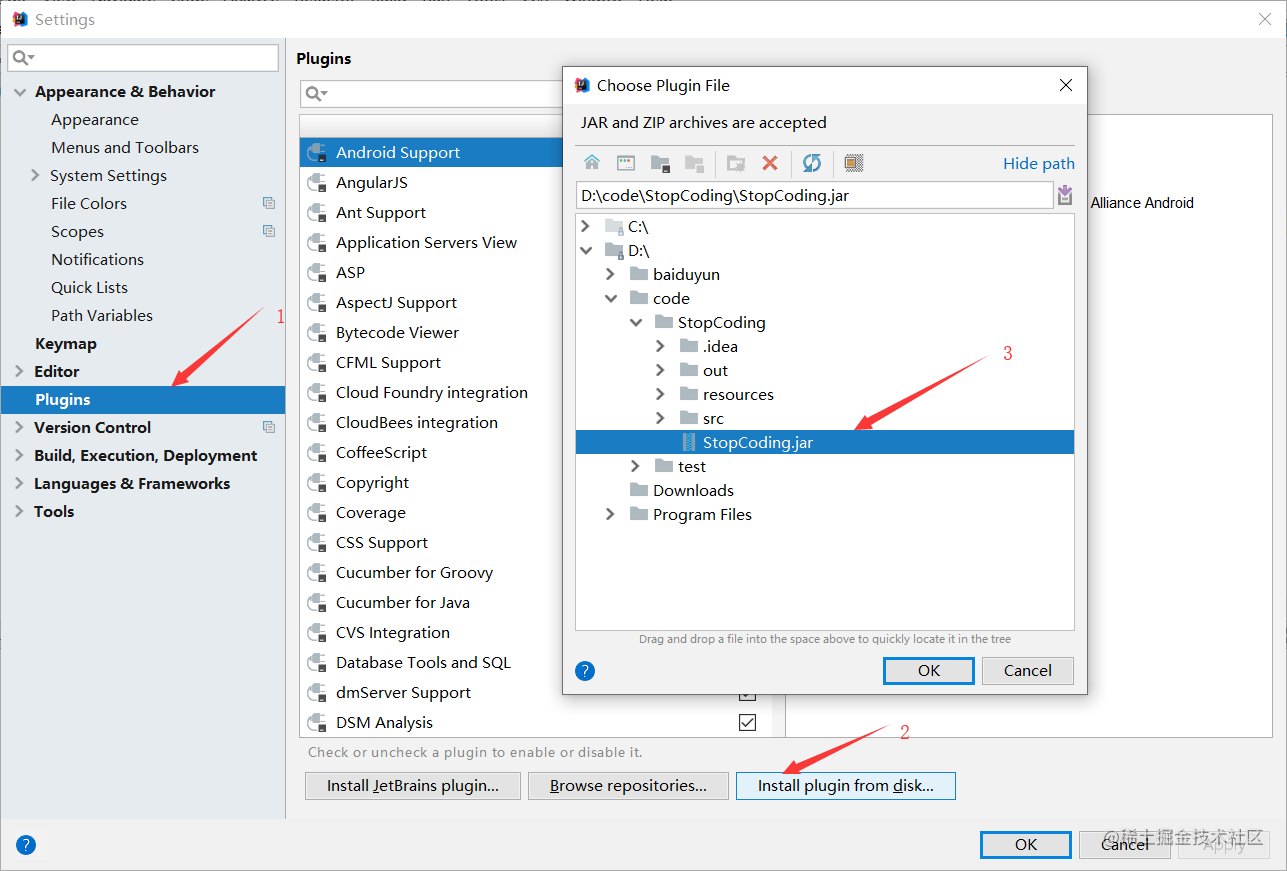The width and height of the screenshot is (1287, 871).
Task: Select Android Support in plugin list
Action: tap(432, 153)
